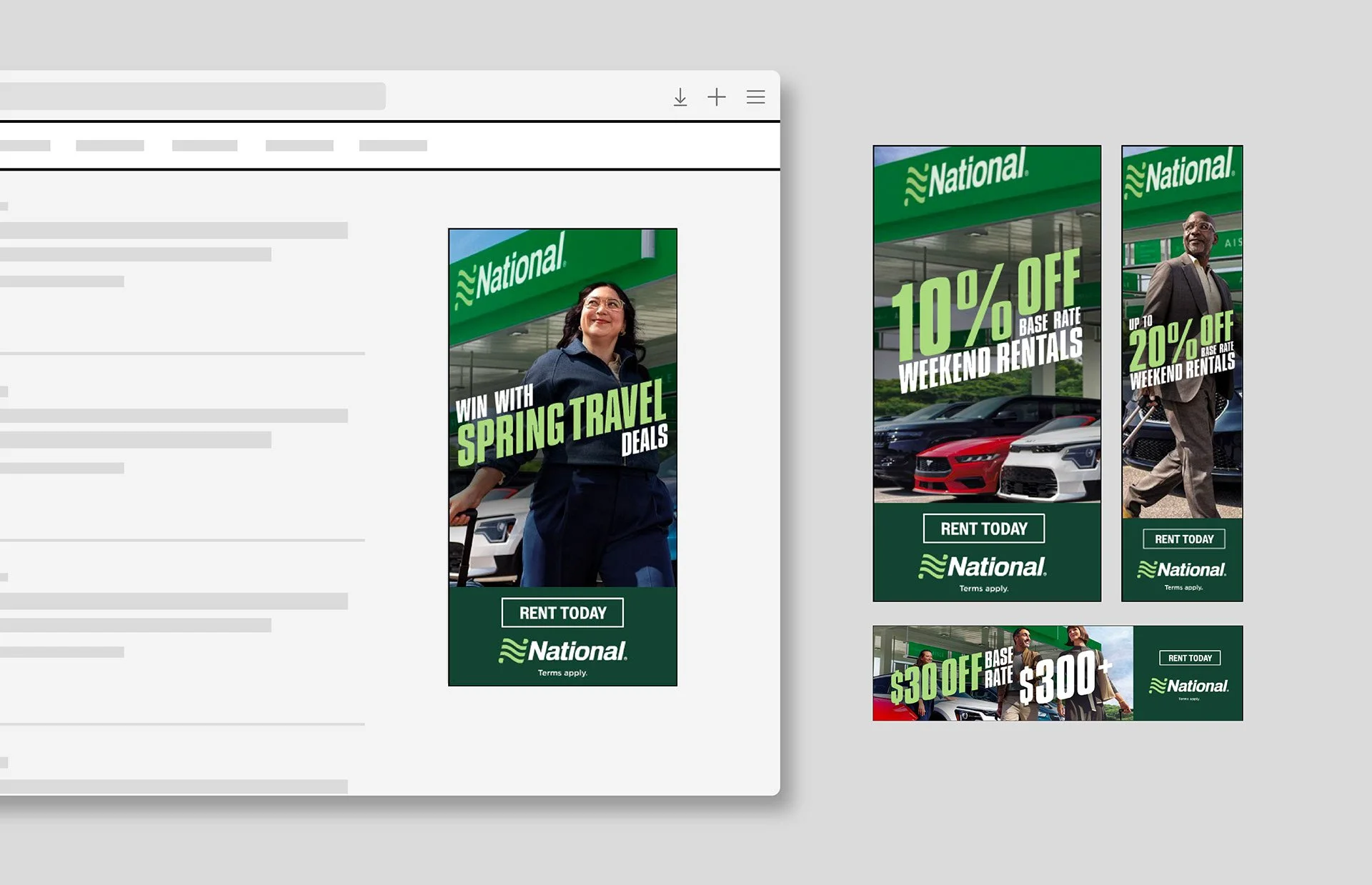Open the hamburger menu icon
The width and height of the screenshot is (1372, 885).
pos(755,97)
